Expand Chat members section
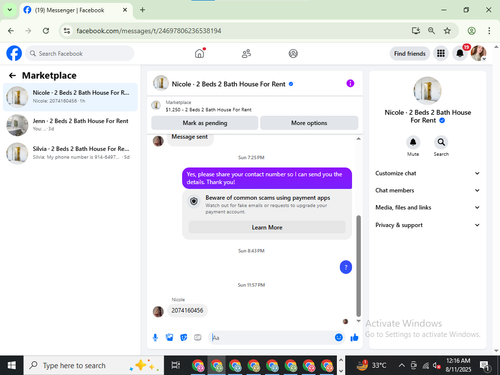 428,190
